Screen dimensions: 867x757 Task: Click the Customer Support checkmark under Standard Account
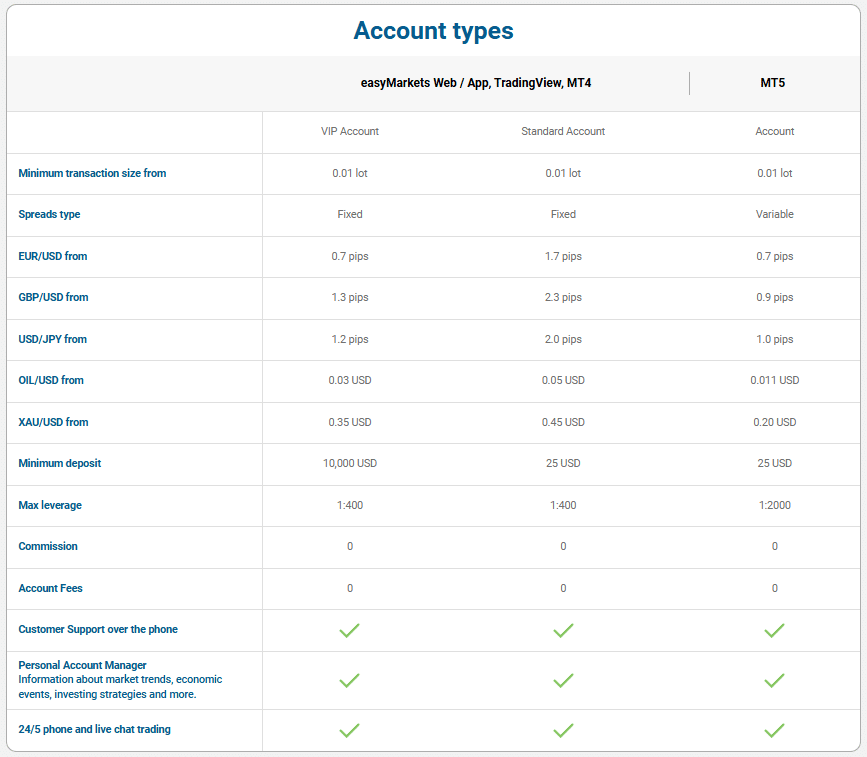click(563, 630)
